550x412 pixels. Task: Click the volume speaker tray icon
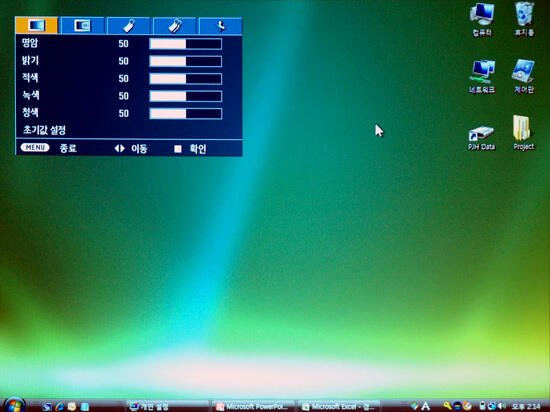point(501,406)
